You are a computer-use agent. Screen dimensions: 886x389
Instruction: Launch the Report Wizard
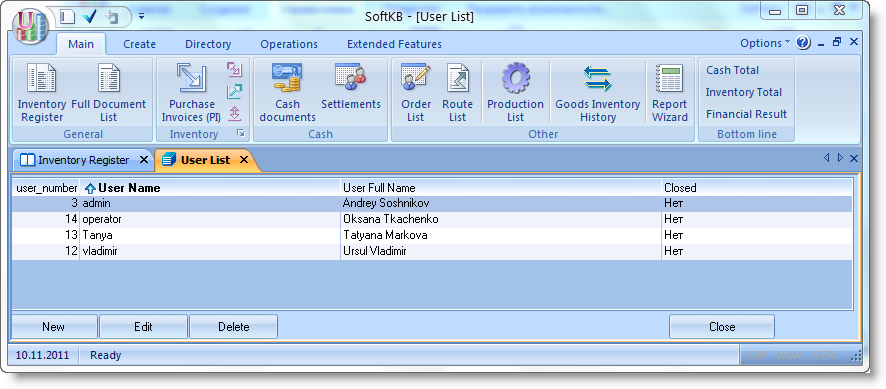(x=670, y=92)
